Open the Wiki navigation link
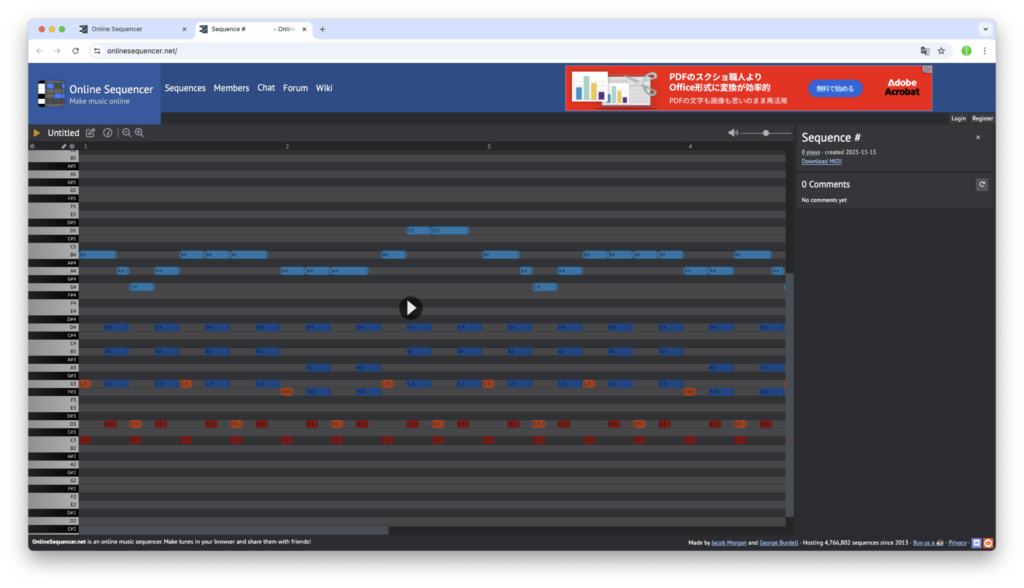Screen dimensions: 1024x588 point(324,88)
